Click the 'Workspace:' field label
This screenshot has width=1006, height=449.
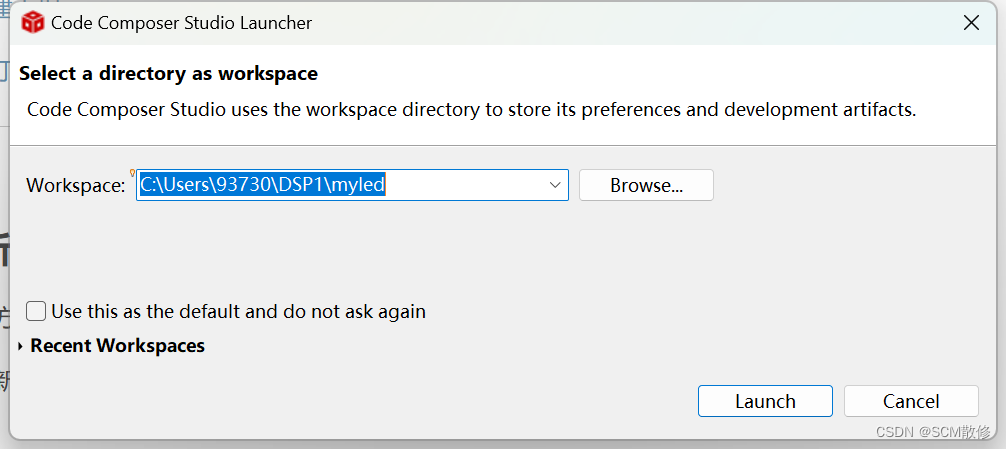[x=76, y=186]
